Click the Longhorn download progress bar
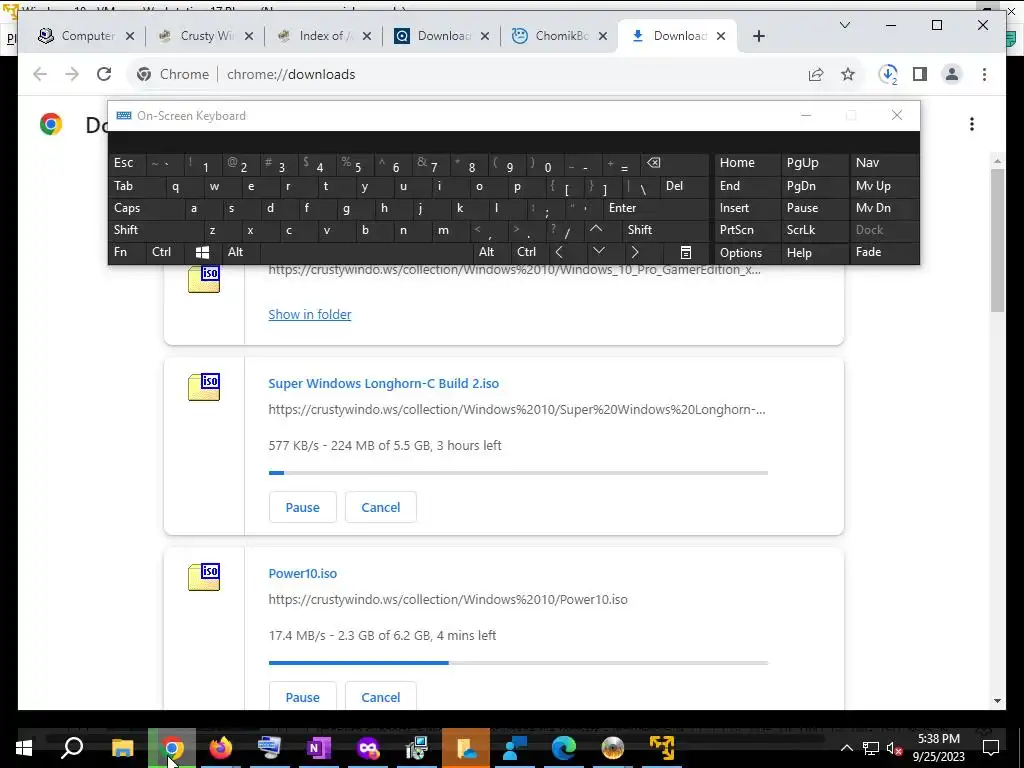Viewport: 1024px width, 768px height. pyautogui.click(x=518, y=473)
